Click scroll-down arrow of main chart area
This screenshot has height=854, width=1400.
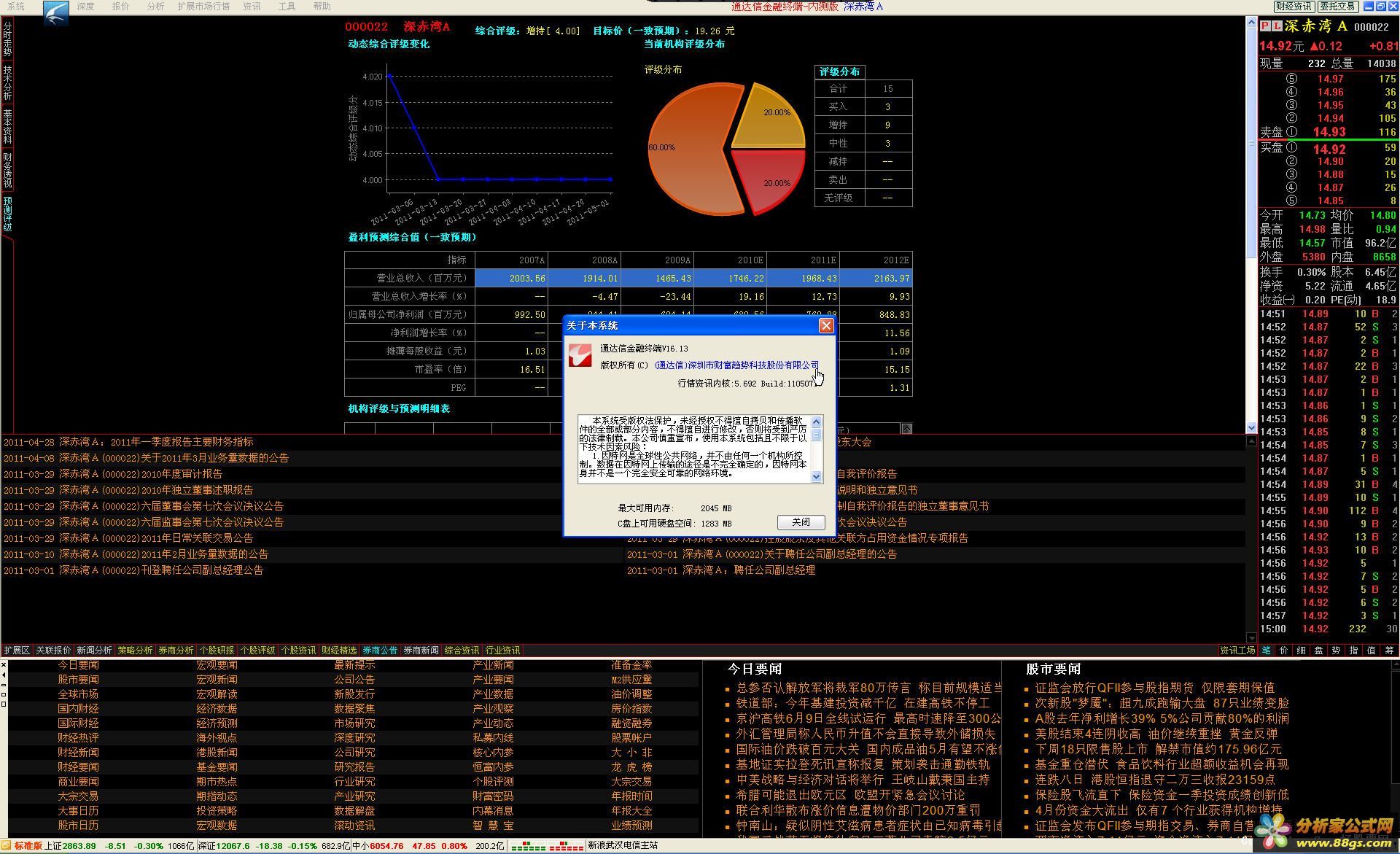1251,428
